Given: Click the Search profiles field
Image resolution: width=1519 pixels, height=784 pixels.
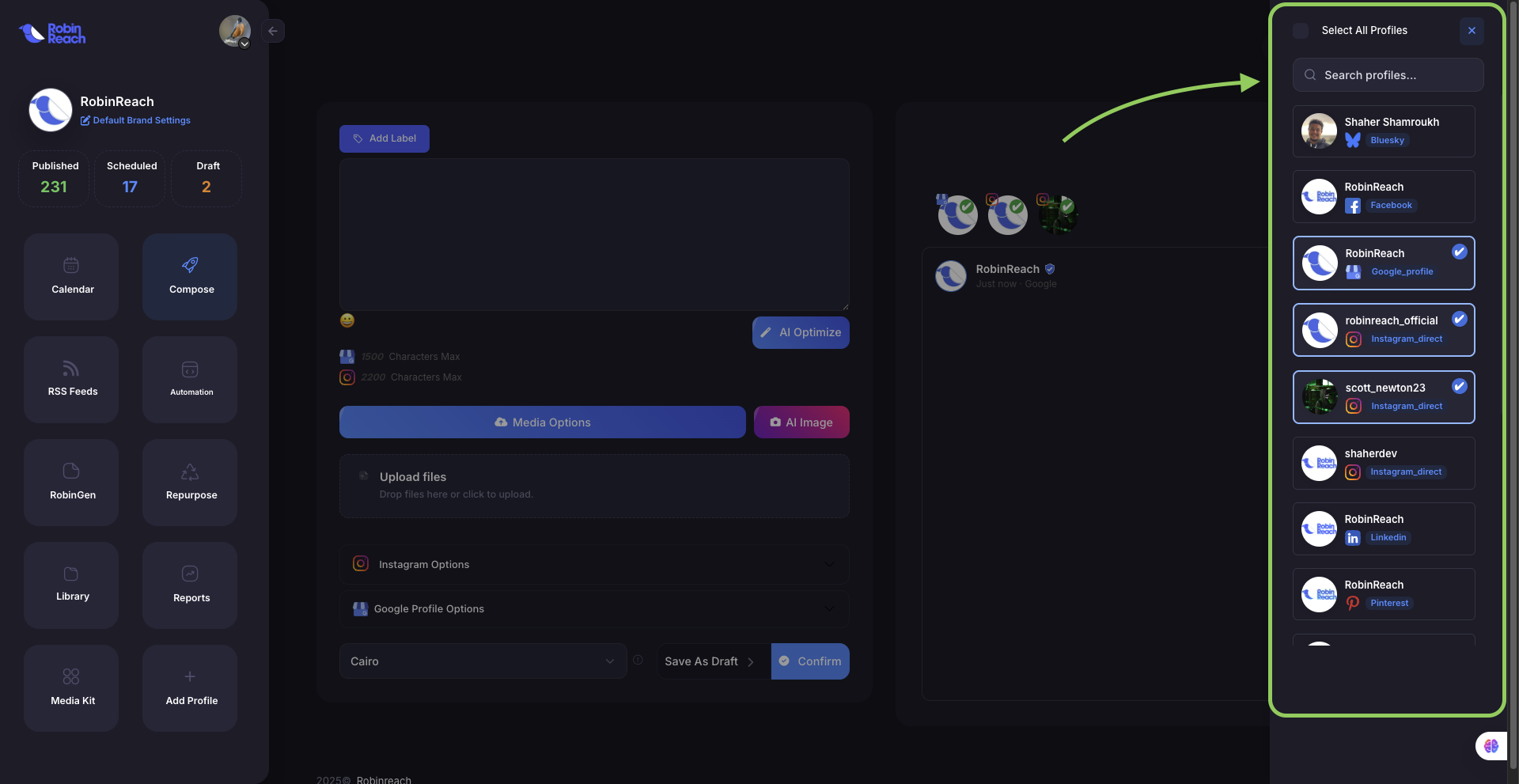Looking at the screenshot, I should pos(1388,75).
